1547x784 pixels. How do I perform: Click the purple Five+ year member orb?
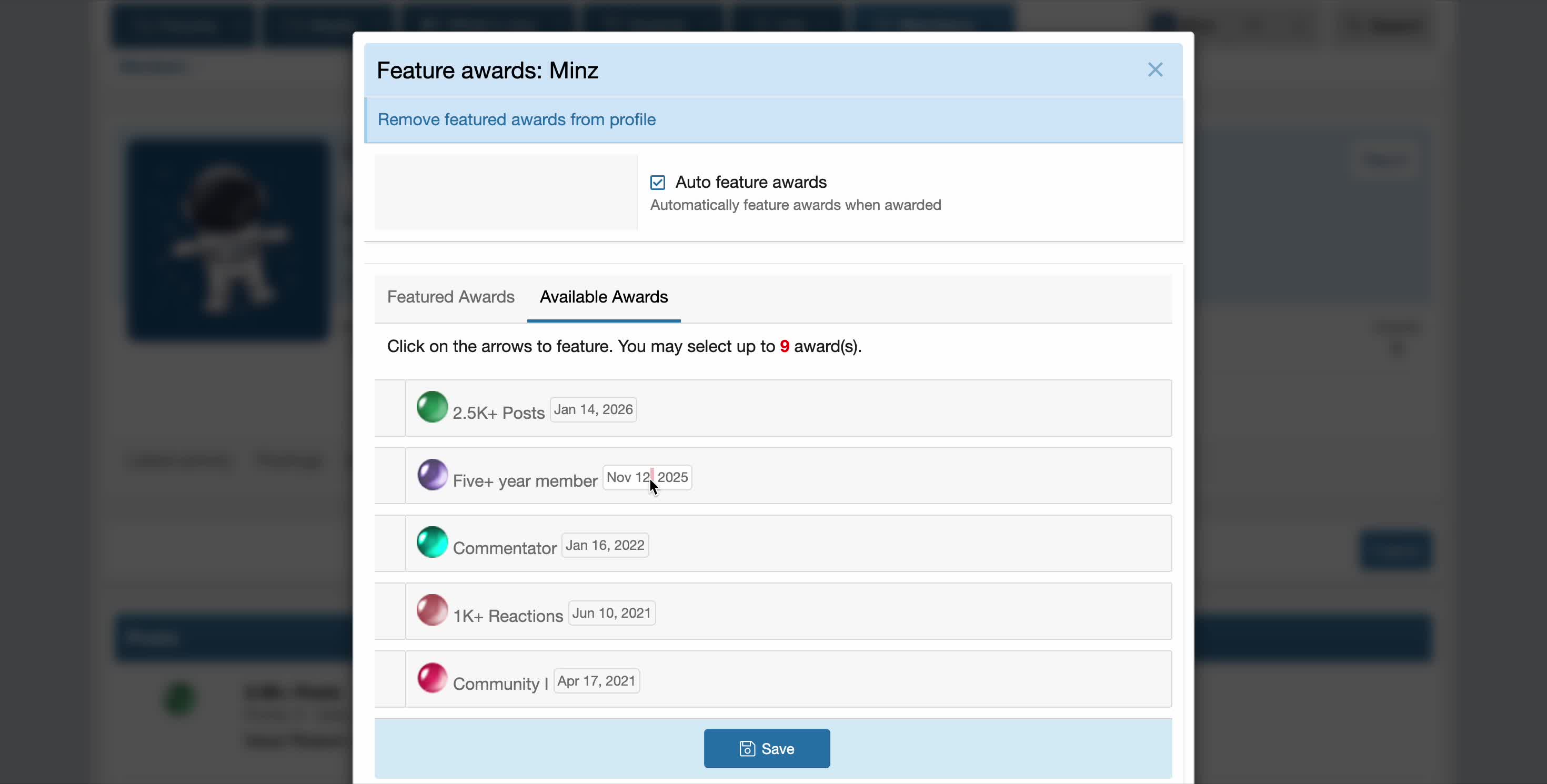tap(433, 475)
